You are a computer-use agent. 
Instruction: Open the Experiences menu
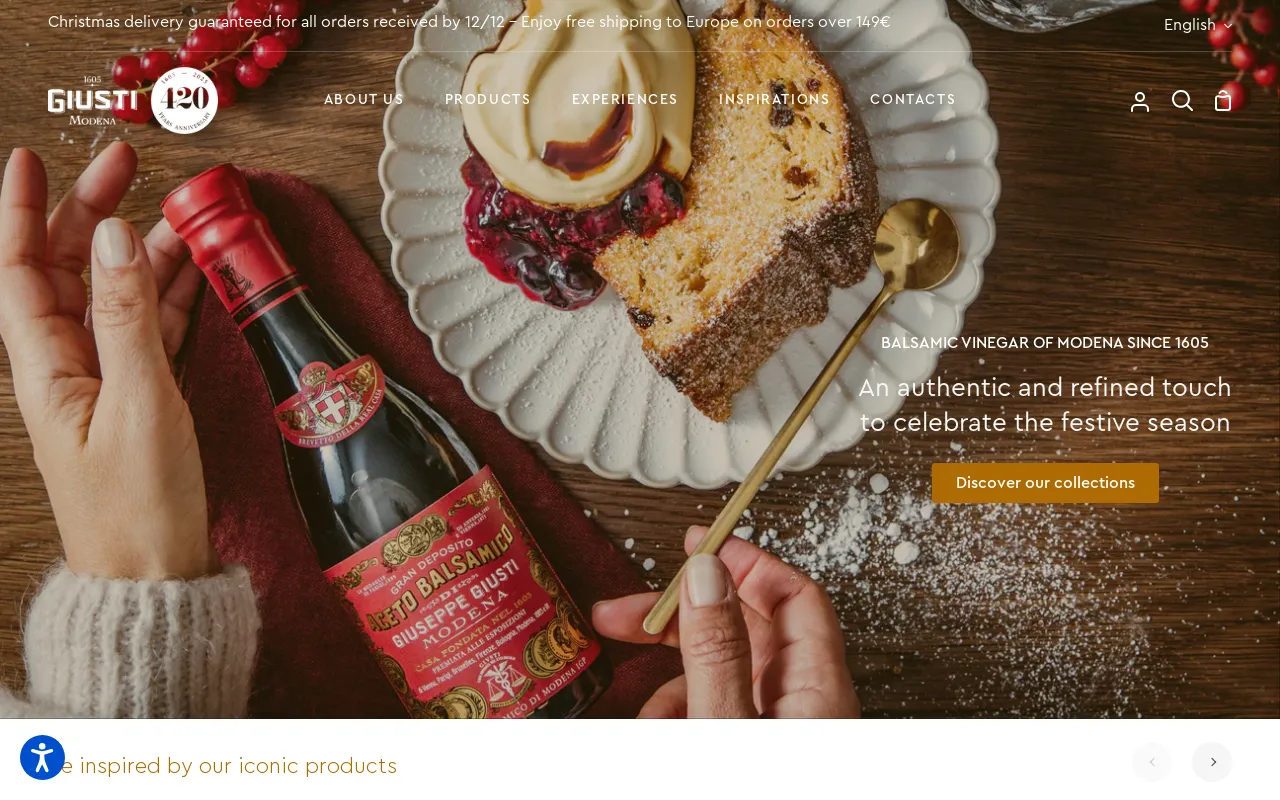pos(625,100)
